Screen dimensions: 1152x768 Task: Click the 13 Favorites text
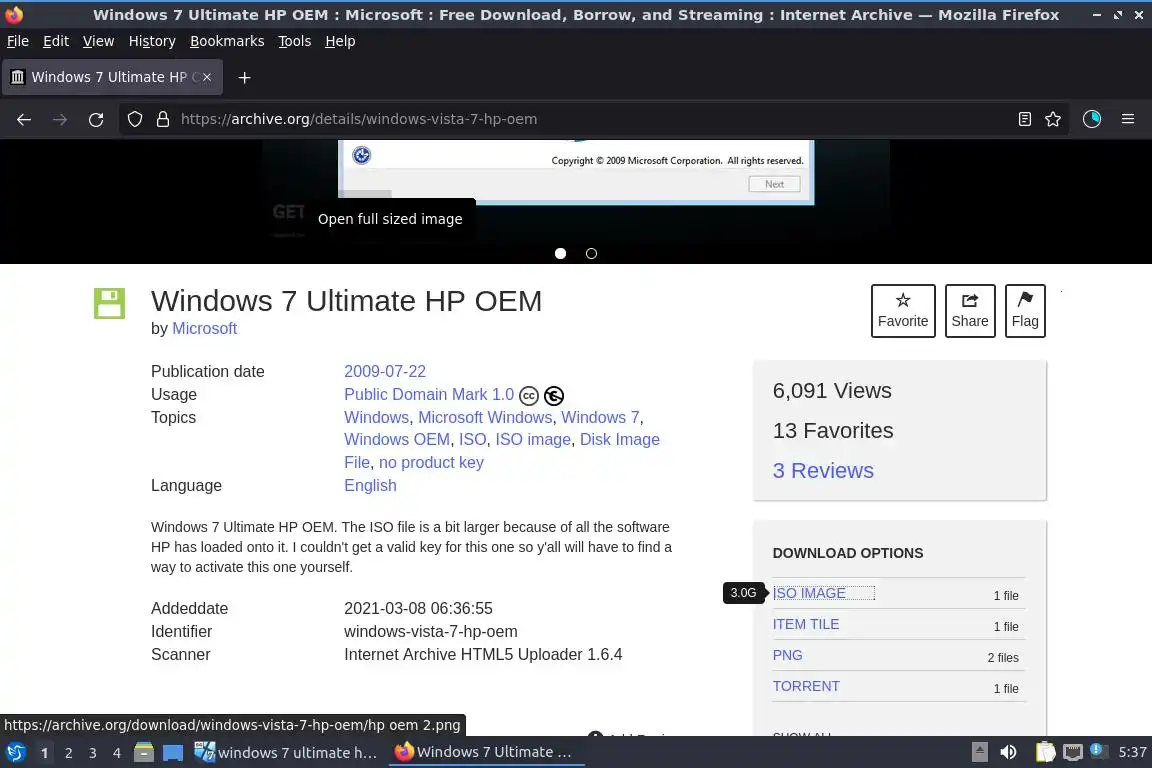832,431
